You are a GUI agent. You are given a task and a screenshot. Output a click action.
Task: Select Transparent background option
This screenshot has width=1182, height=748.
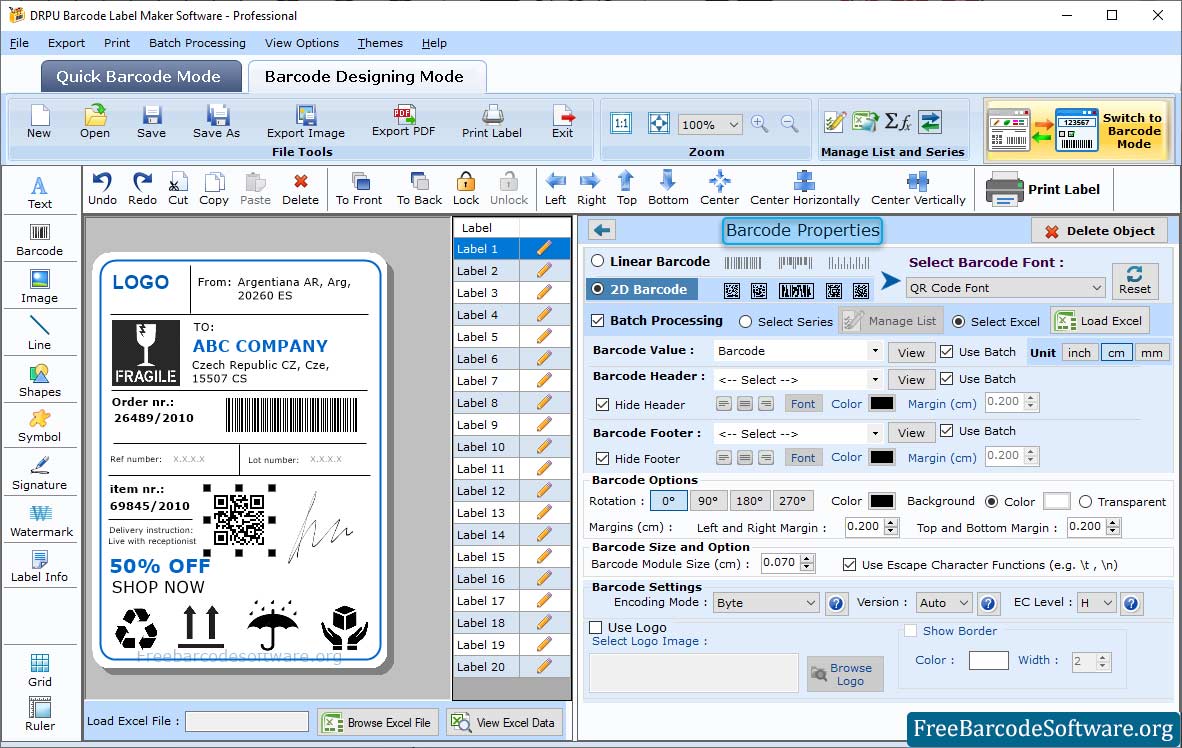1085,501
